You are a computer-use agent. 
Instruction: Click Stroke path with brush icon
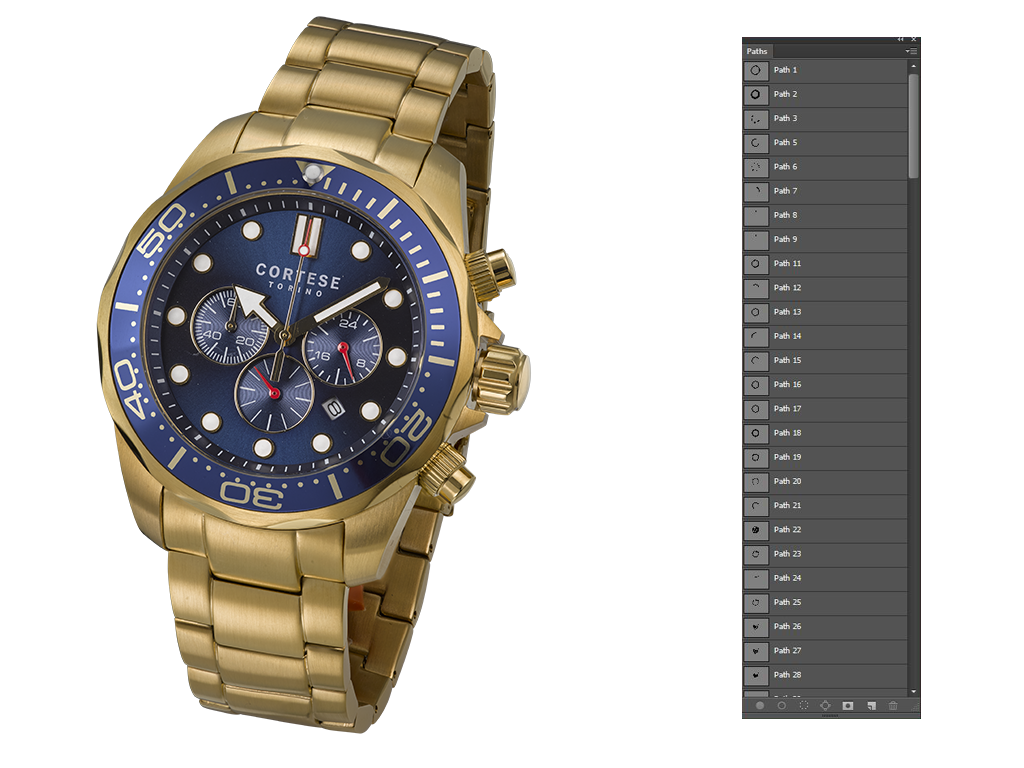coord(782,705)
